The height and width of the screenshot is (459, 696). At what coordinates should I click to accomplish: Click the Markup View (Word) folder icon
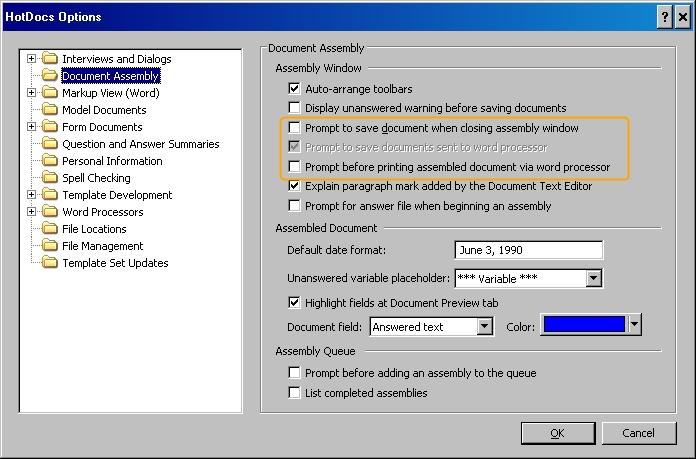[50, 93]
